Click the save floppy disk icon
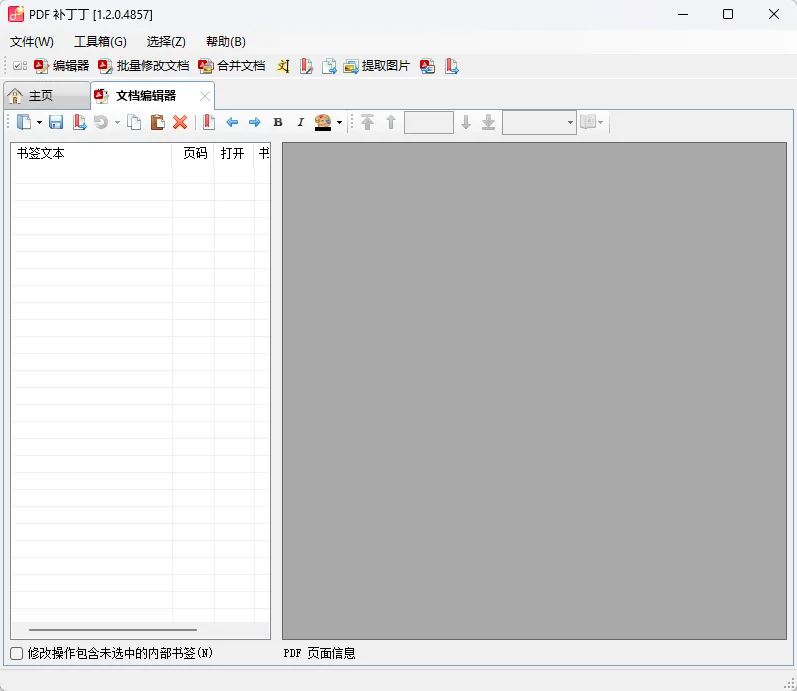 [x=56, y=122]
